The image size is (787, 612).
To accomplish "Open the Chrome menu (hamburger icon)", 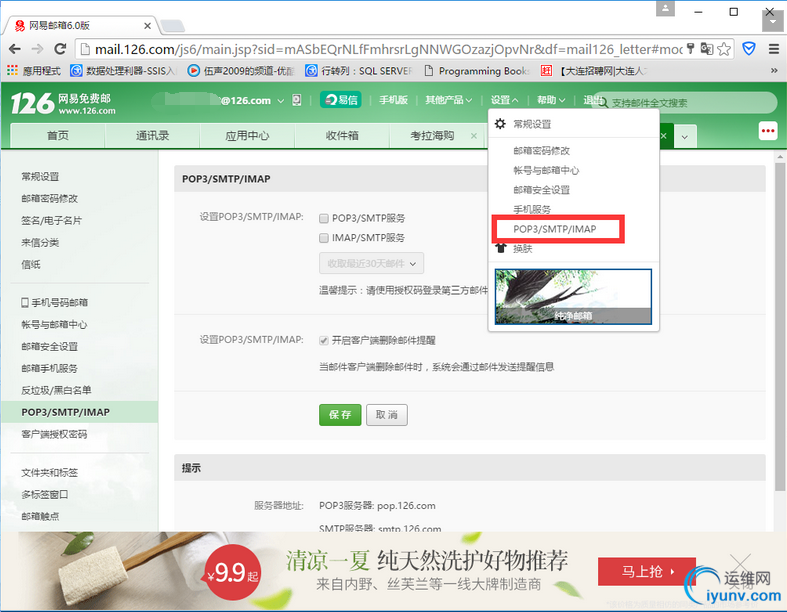I will pyautogui.click(x=773, y=49).
